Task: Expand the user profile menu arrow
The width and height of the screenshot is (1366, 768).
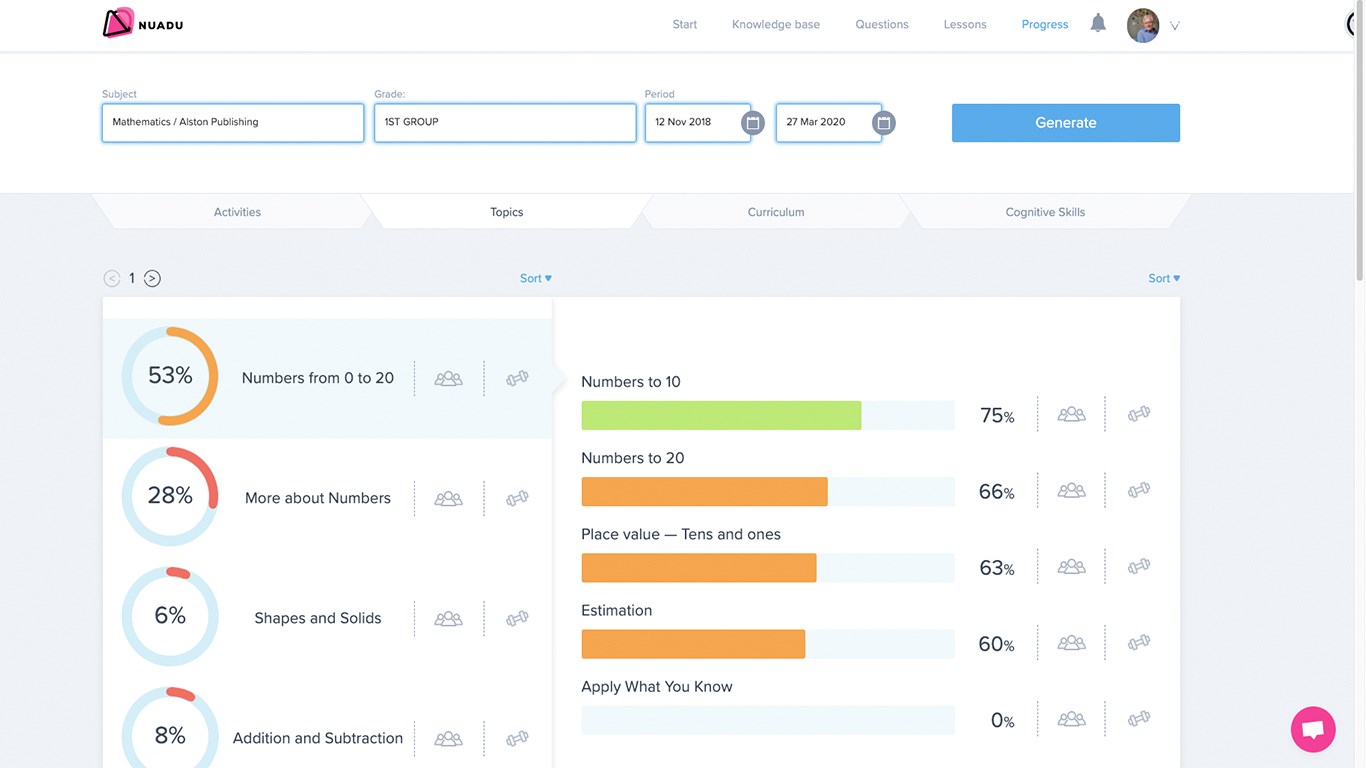Action: point(1175,26)
